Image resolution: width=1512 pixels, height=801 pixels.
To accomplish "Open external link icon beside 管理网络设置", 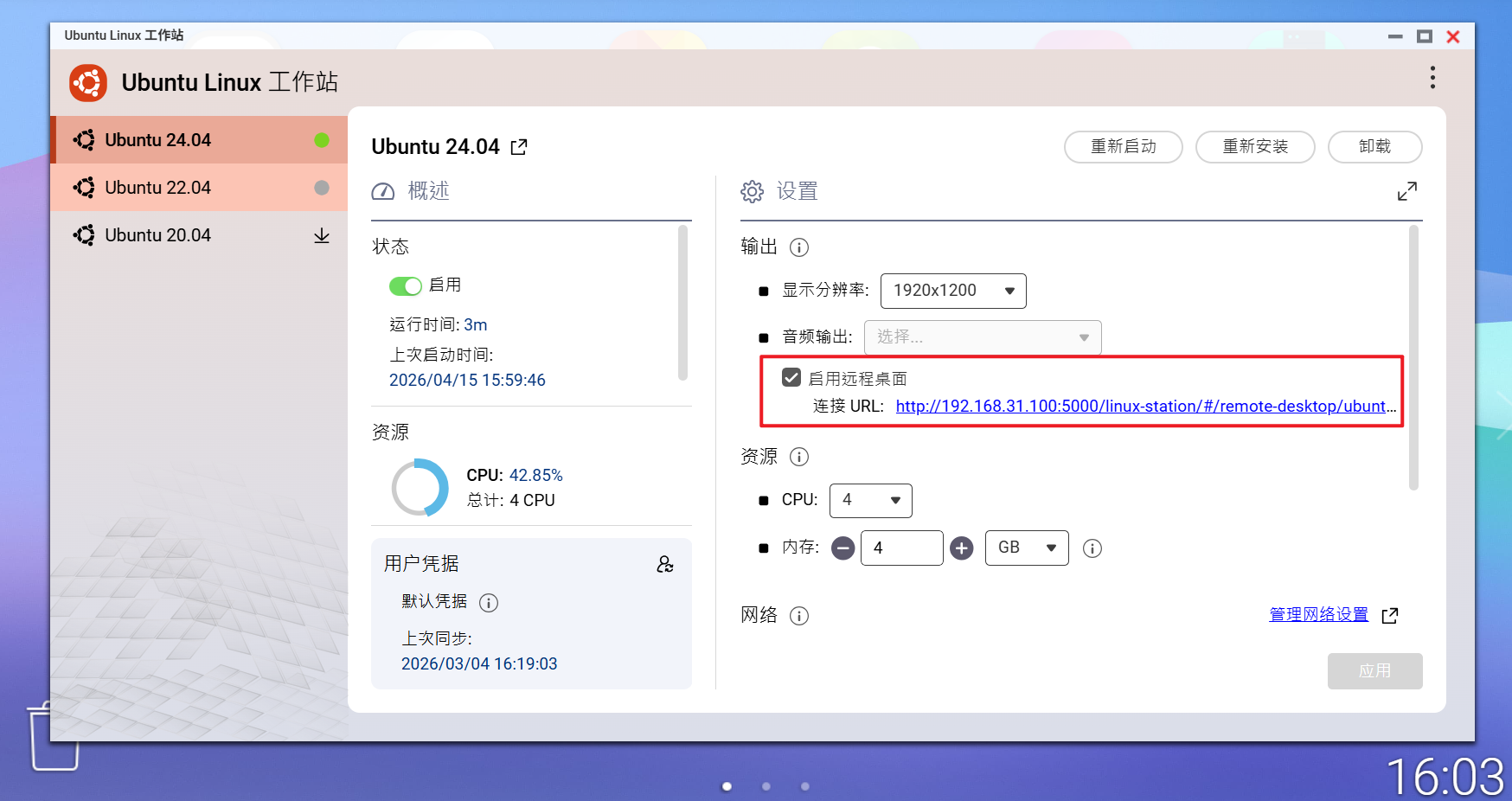I will 1390,616.
